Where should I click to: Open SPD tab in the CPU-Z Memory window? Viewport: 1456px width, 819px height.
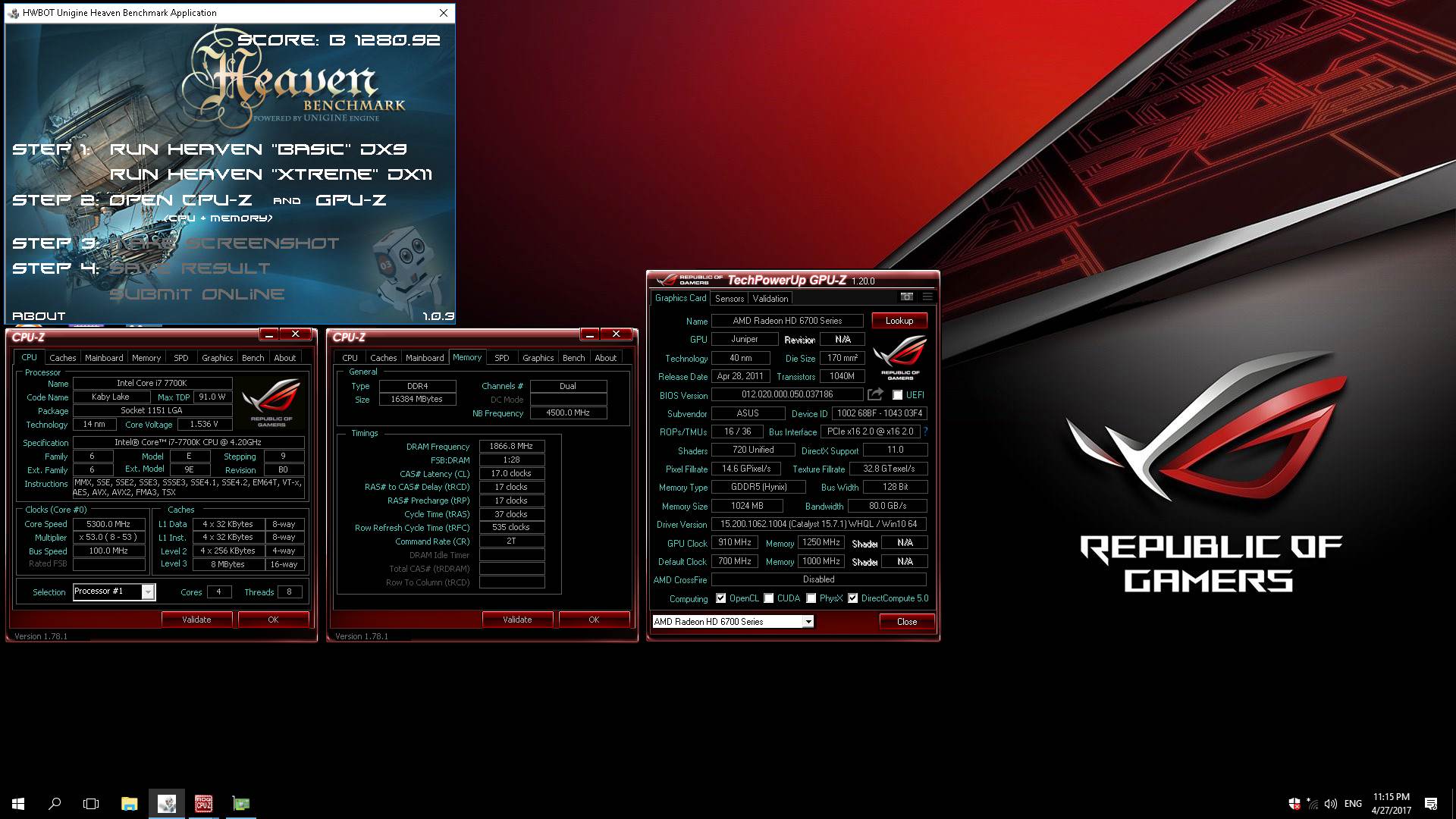502,358
